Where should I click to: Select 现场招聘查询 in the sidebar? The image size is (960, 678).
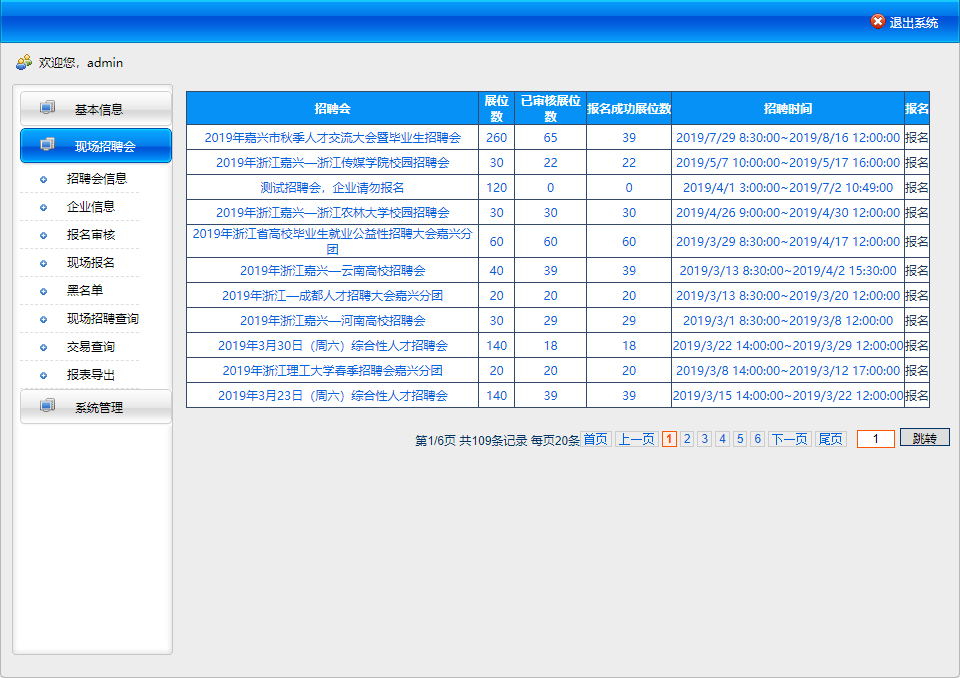tap(103, 319)
